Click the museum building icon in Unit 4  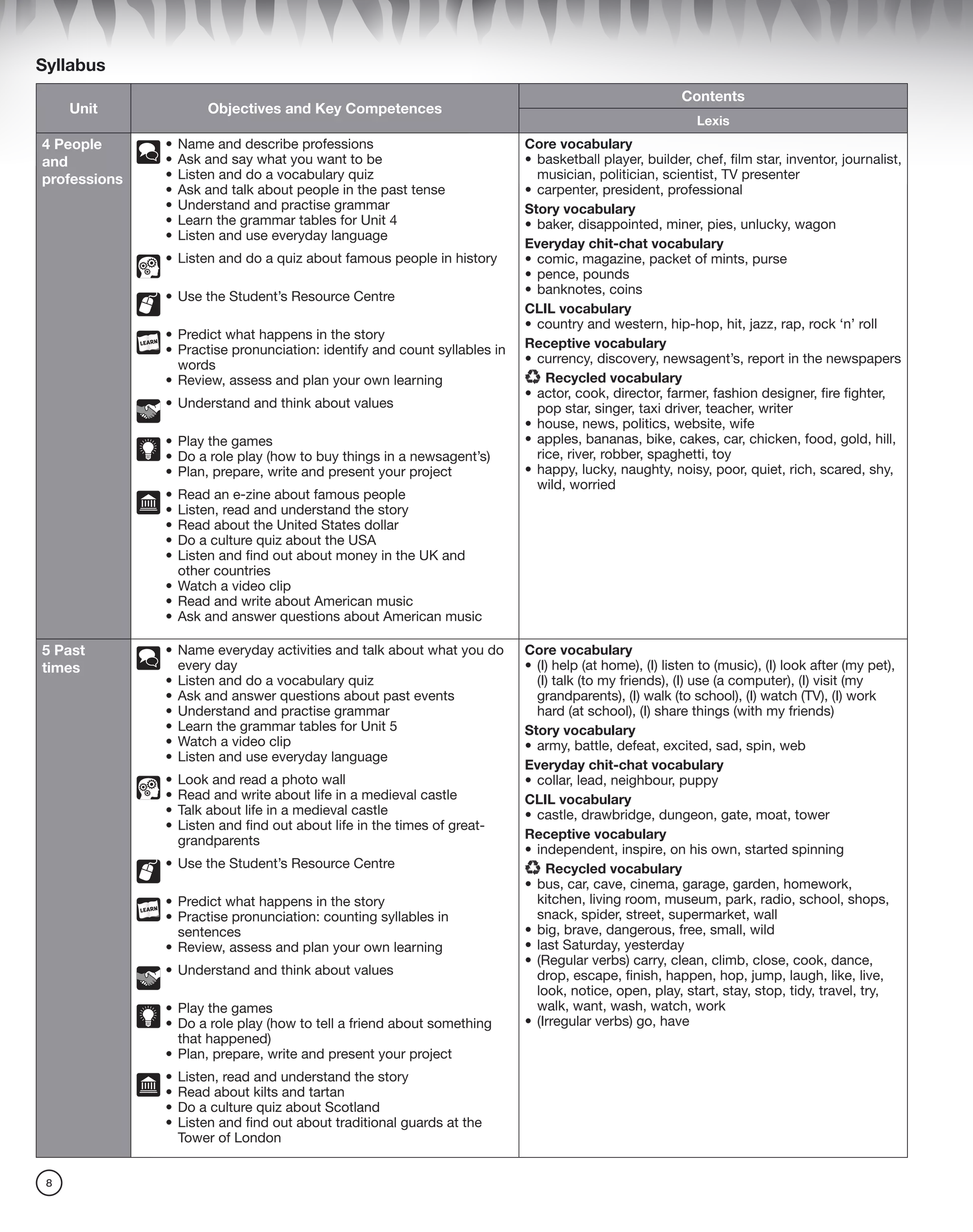[x=149, y=503]
